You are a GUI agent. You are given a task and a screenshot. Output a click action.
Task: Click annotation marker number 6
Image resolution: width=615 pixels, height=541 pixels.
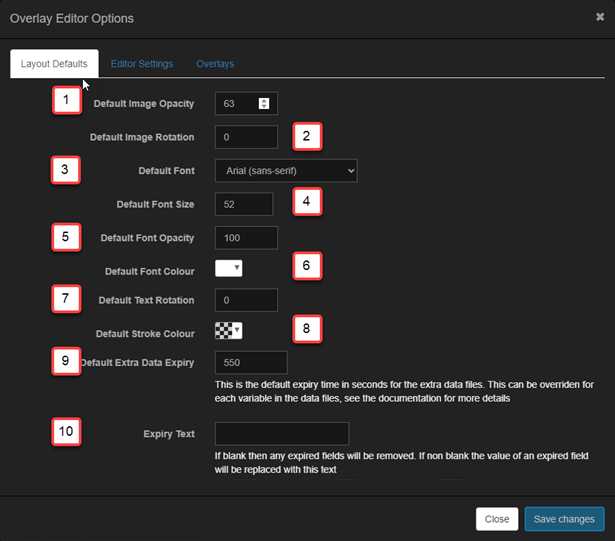click(306, 265)
